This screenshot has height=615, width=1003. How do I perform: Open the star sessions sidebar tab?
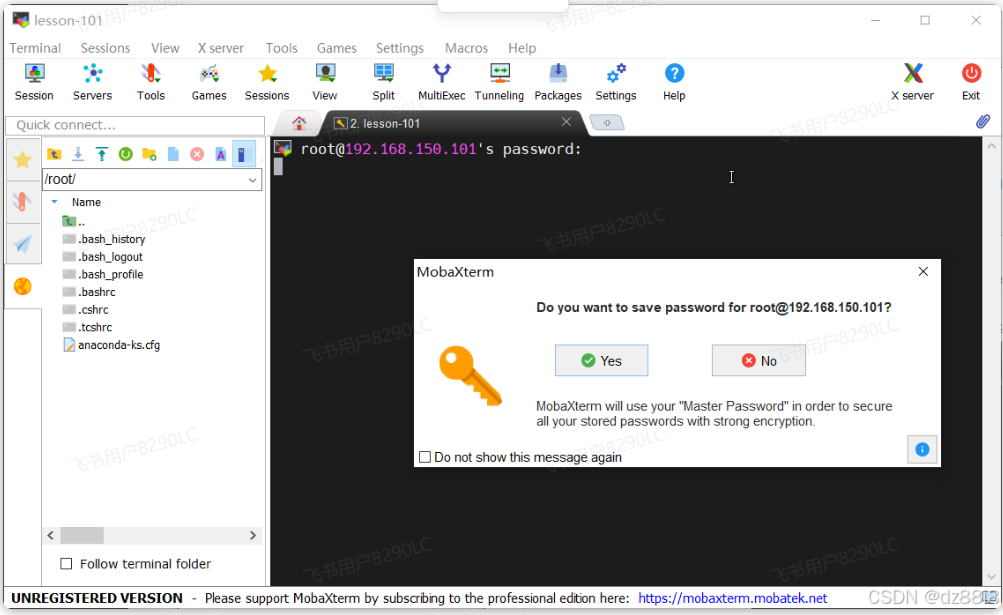(22, 159)
